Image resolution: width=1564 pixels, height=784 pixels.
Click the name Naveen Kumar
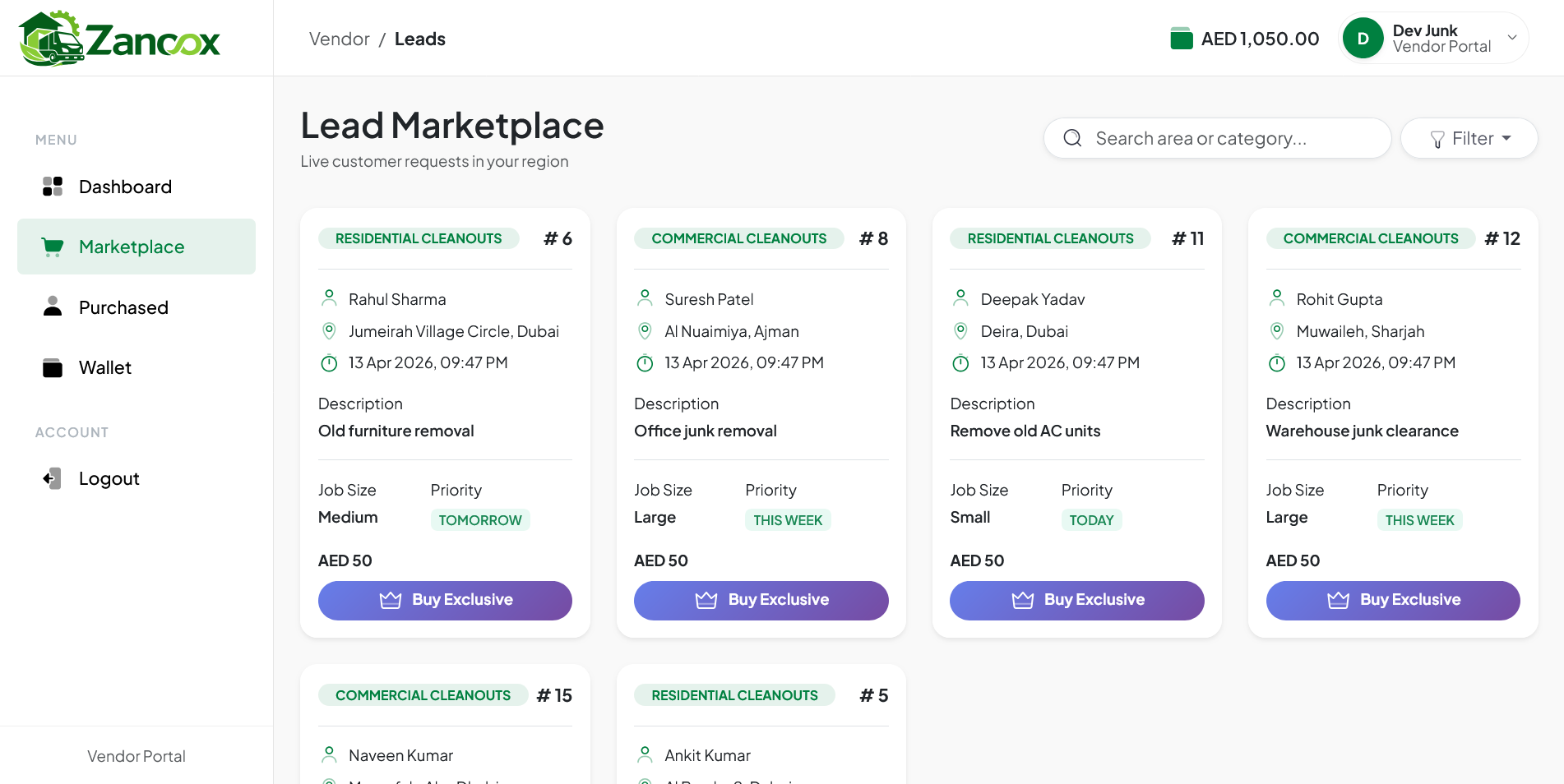click(401, 755)
